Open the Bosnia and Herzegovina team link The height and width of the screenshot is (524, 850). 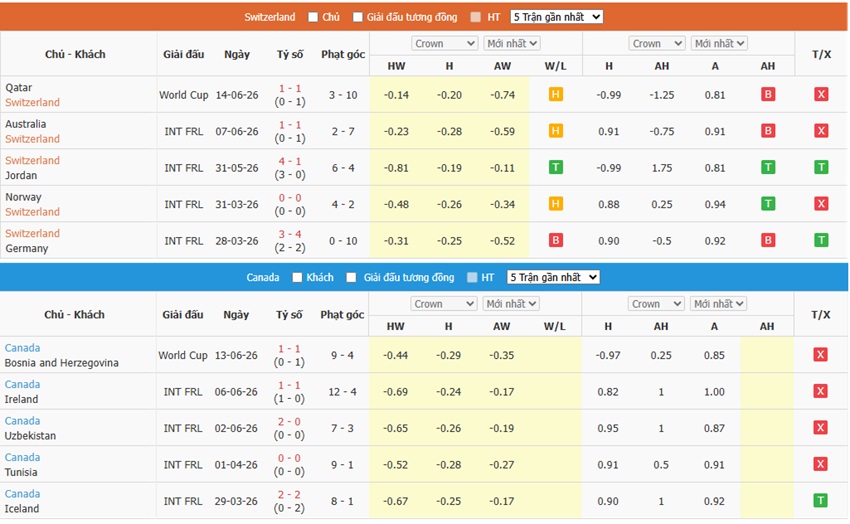click(x=61, y=363)
